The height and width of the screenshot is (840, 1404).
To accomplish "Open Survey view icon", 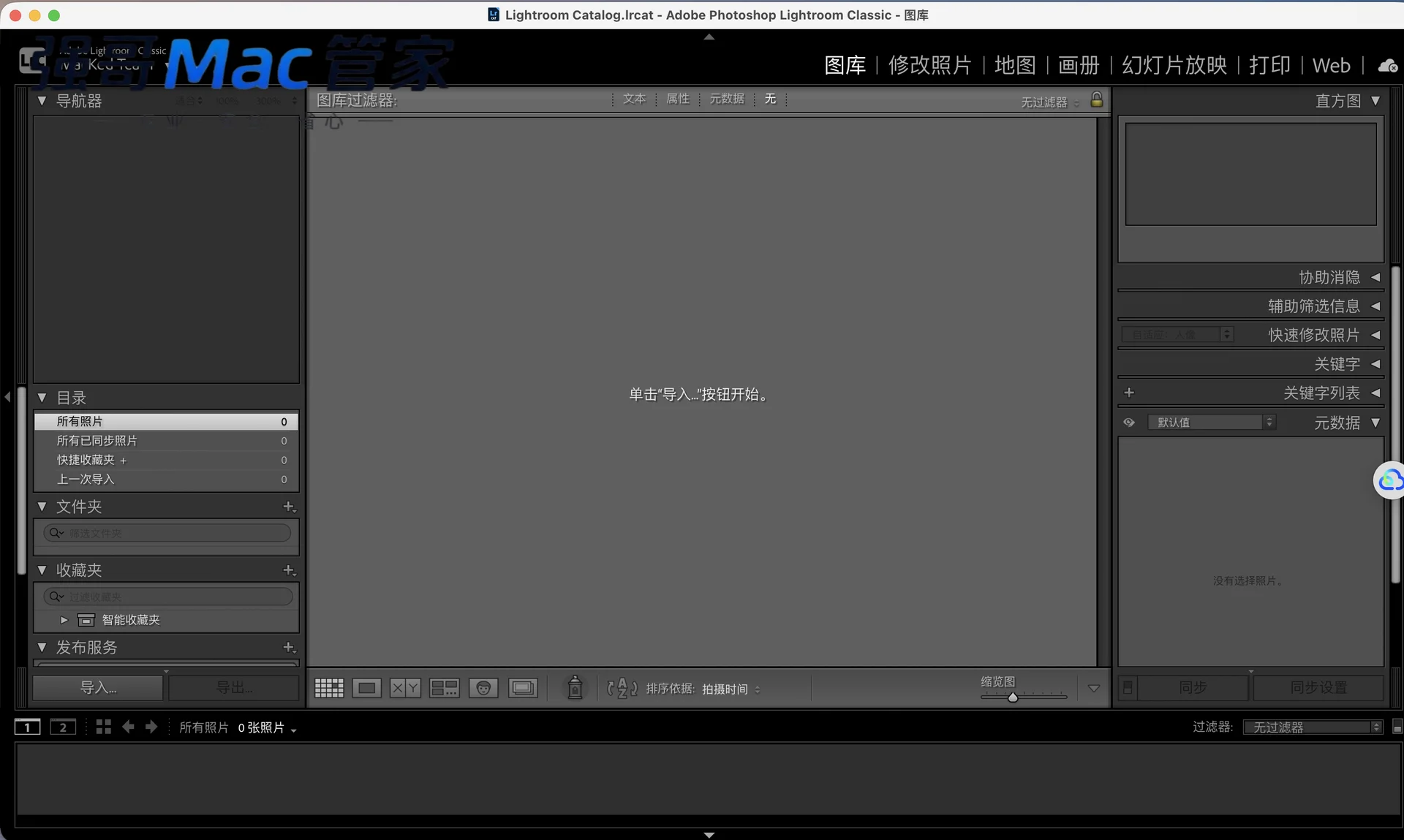I will pyautogui.click(x=444, y=688).
